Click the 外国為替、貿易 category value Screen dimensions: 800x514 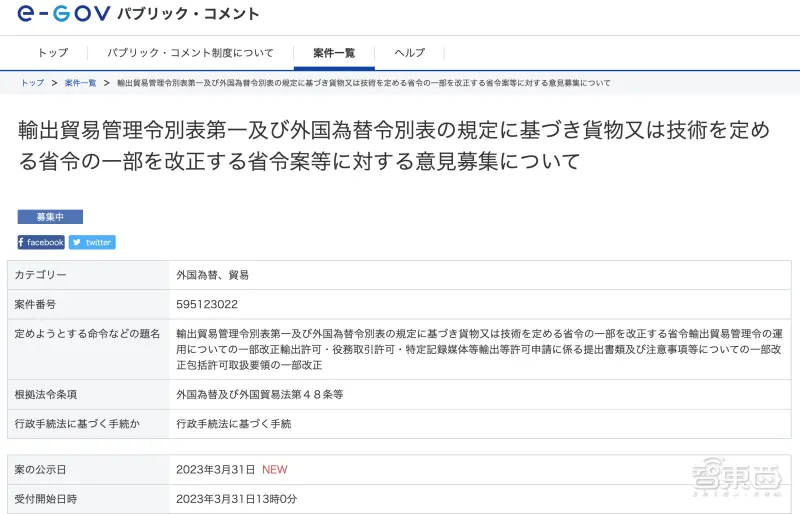(212, 274)
